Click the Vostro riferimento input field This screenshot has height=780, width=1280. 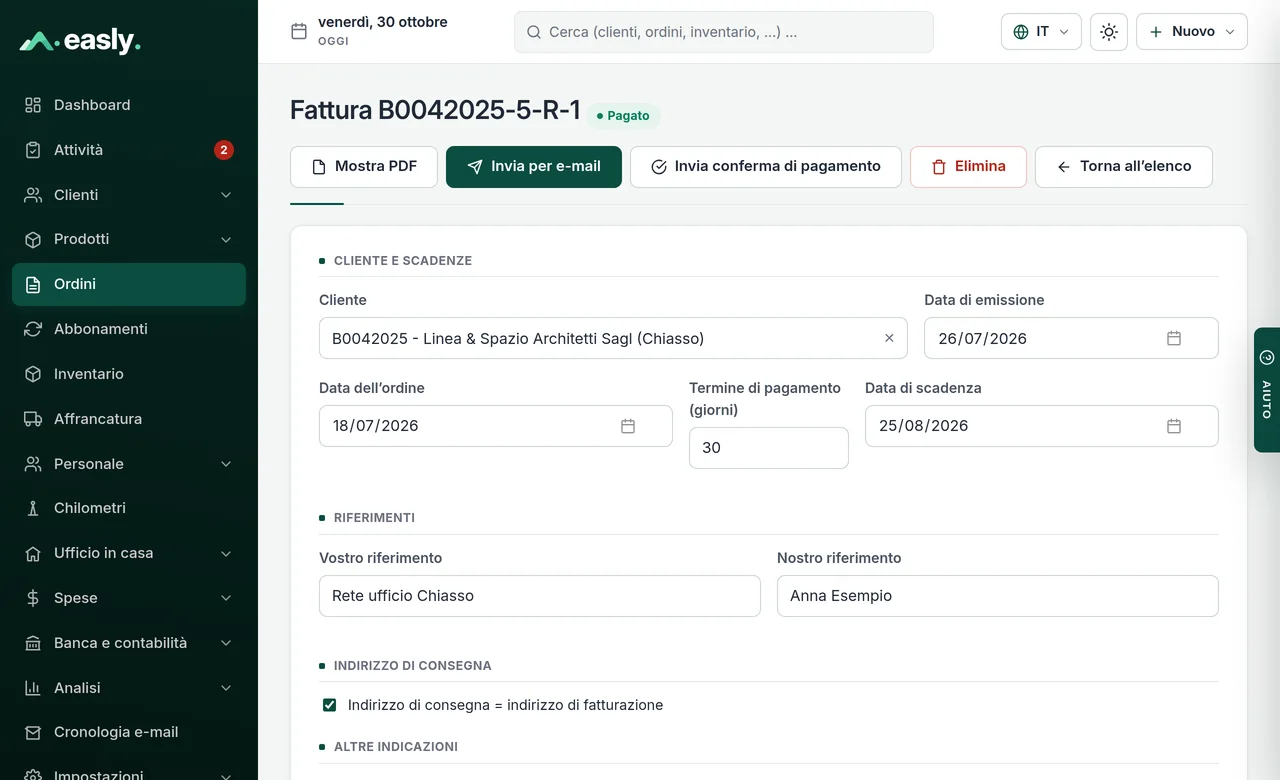tap(540, 596)
